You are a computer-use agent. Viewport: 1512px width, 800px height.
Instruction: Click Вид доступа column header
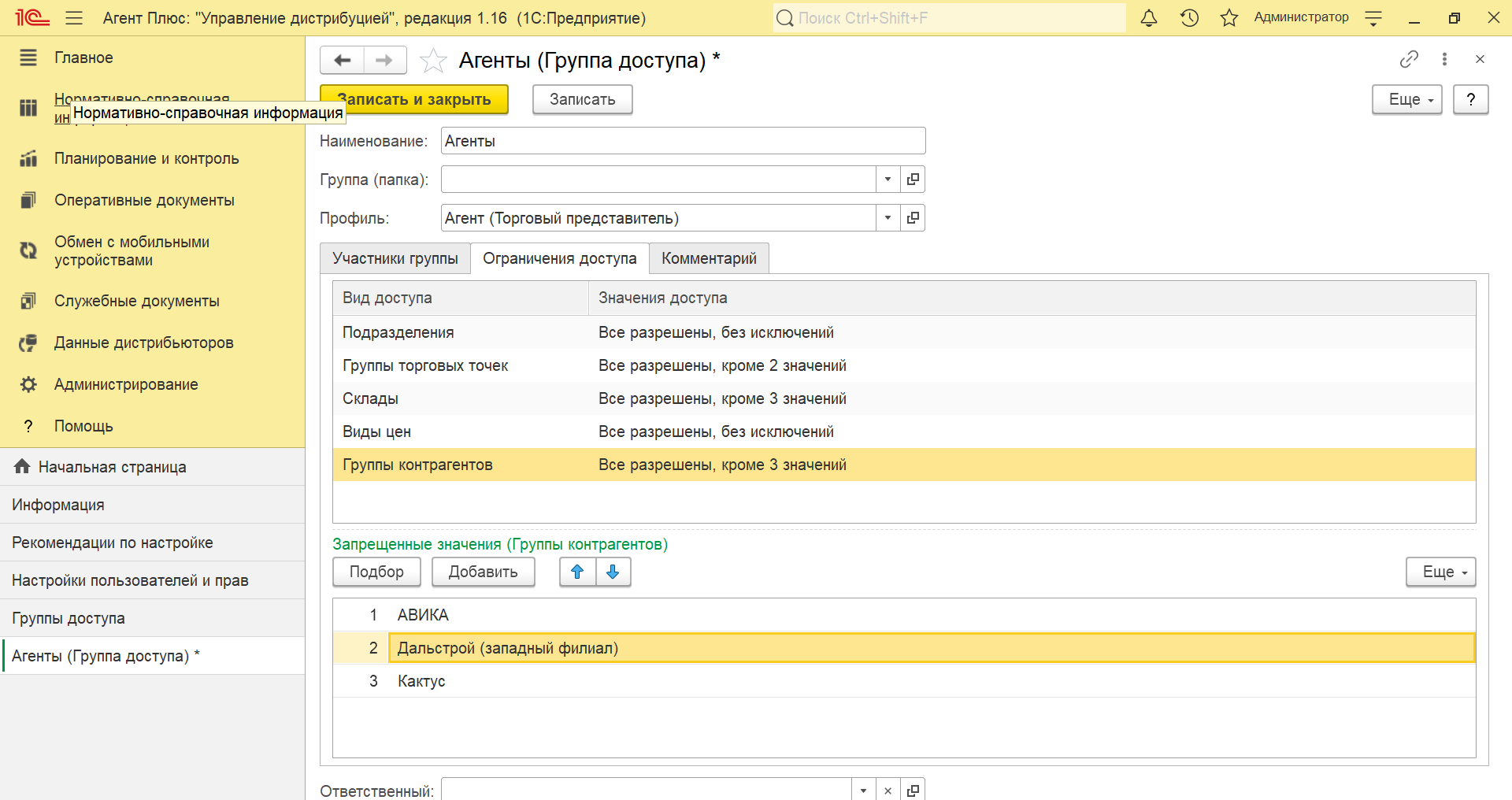click(461, 298)
